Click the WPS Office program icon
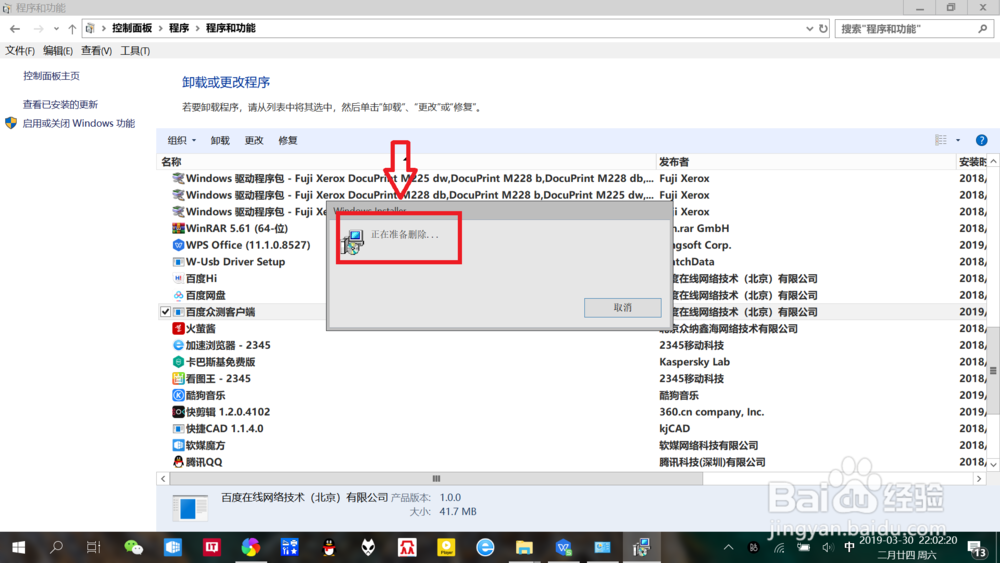 pos(178,245)
